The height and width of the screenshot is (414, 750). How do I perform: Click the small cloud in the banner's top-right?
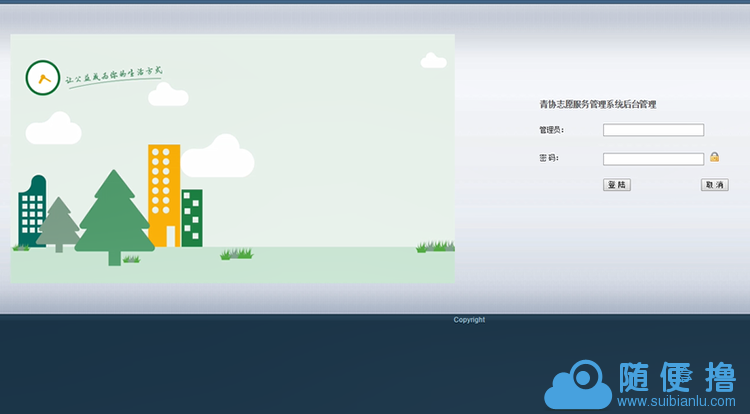[x=433, y=62]
